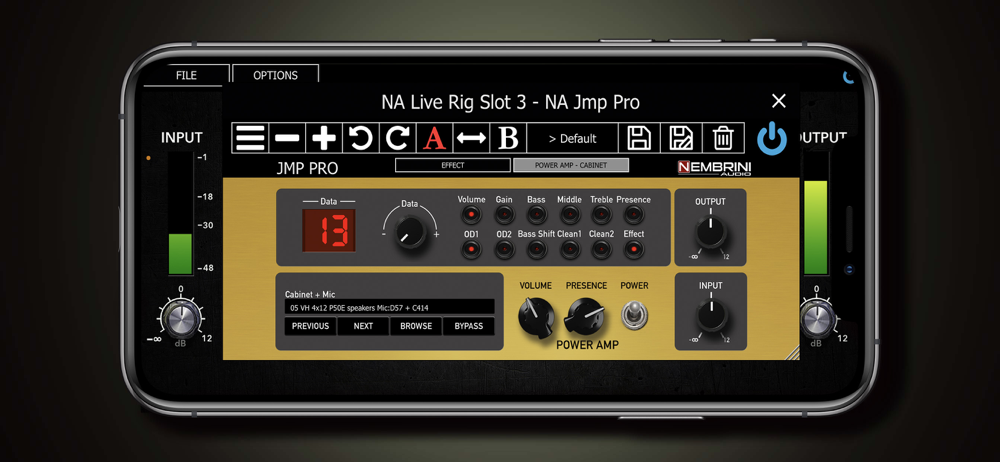Open the FILE tab
This screenshot has width=1000, height=462.
[x=186, y=75]
